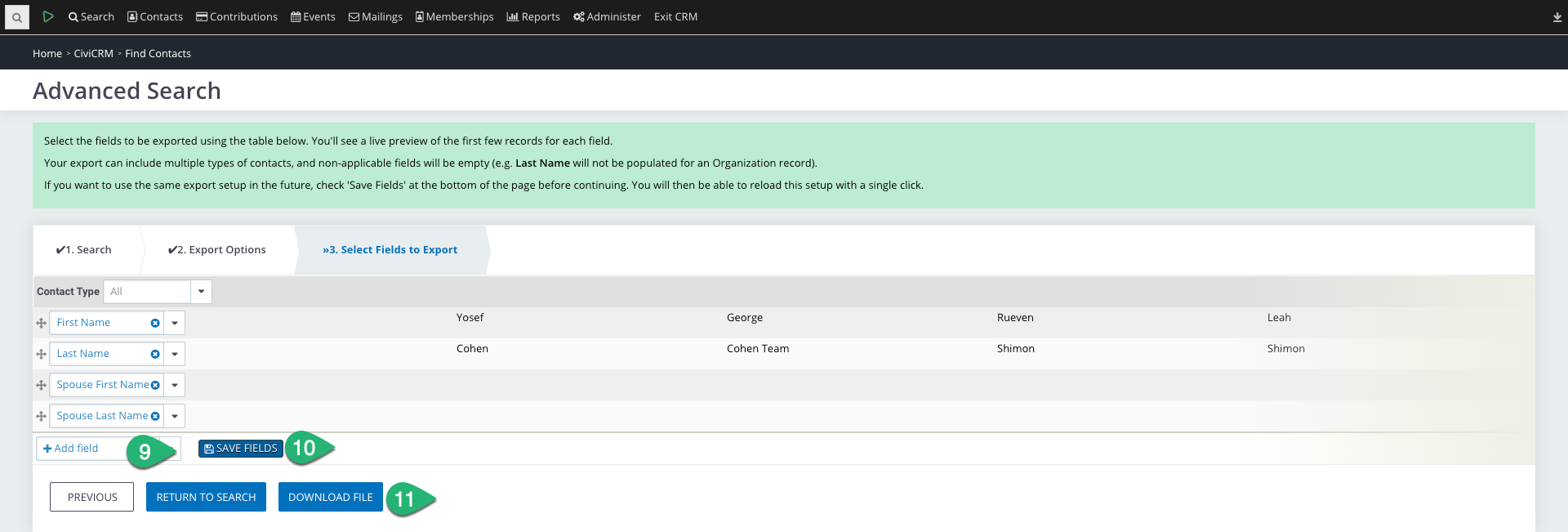Grab the move handle for First Name row

click(x=41, y=323)
